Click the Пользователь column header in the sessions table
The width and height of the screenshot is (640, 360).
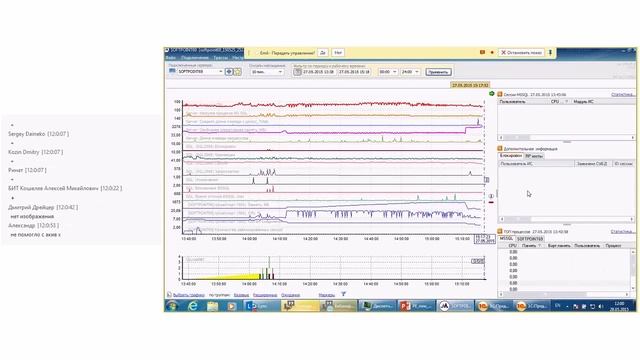pos(524,102)
